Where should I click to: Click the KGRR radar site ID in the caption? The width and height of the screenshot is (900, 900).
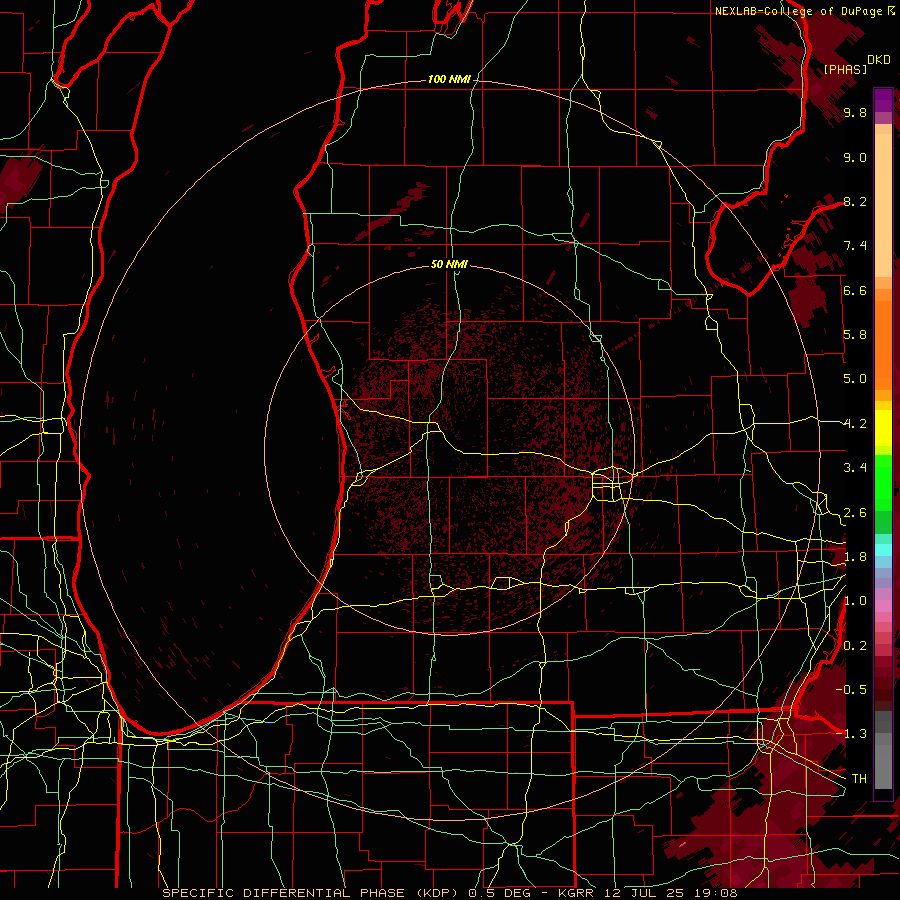[578, 893]
